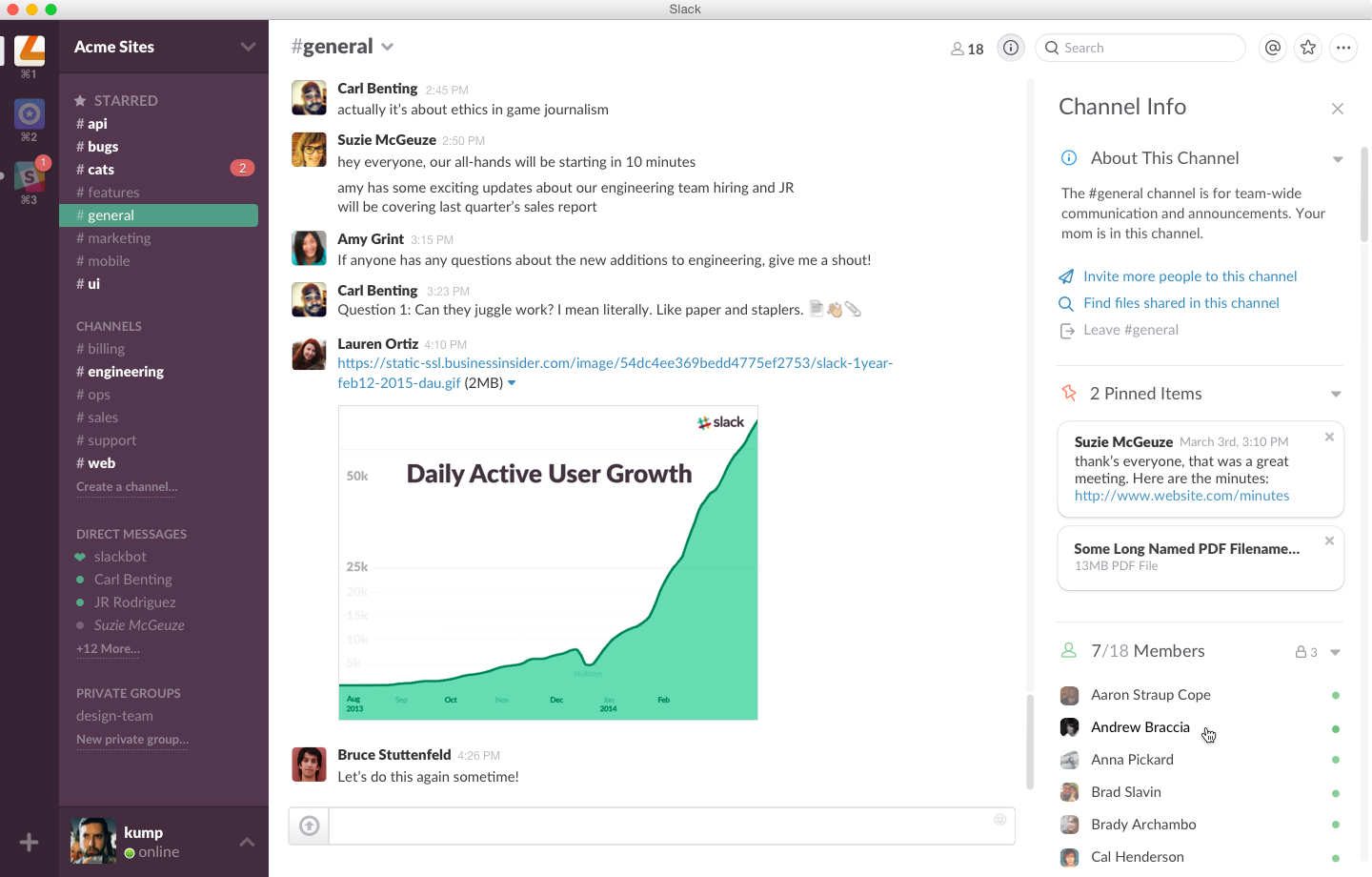Click Create a channel link
1372x877 pixels.
point(127,486)
